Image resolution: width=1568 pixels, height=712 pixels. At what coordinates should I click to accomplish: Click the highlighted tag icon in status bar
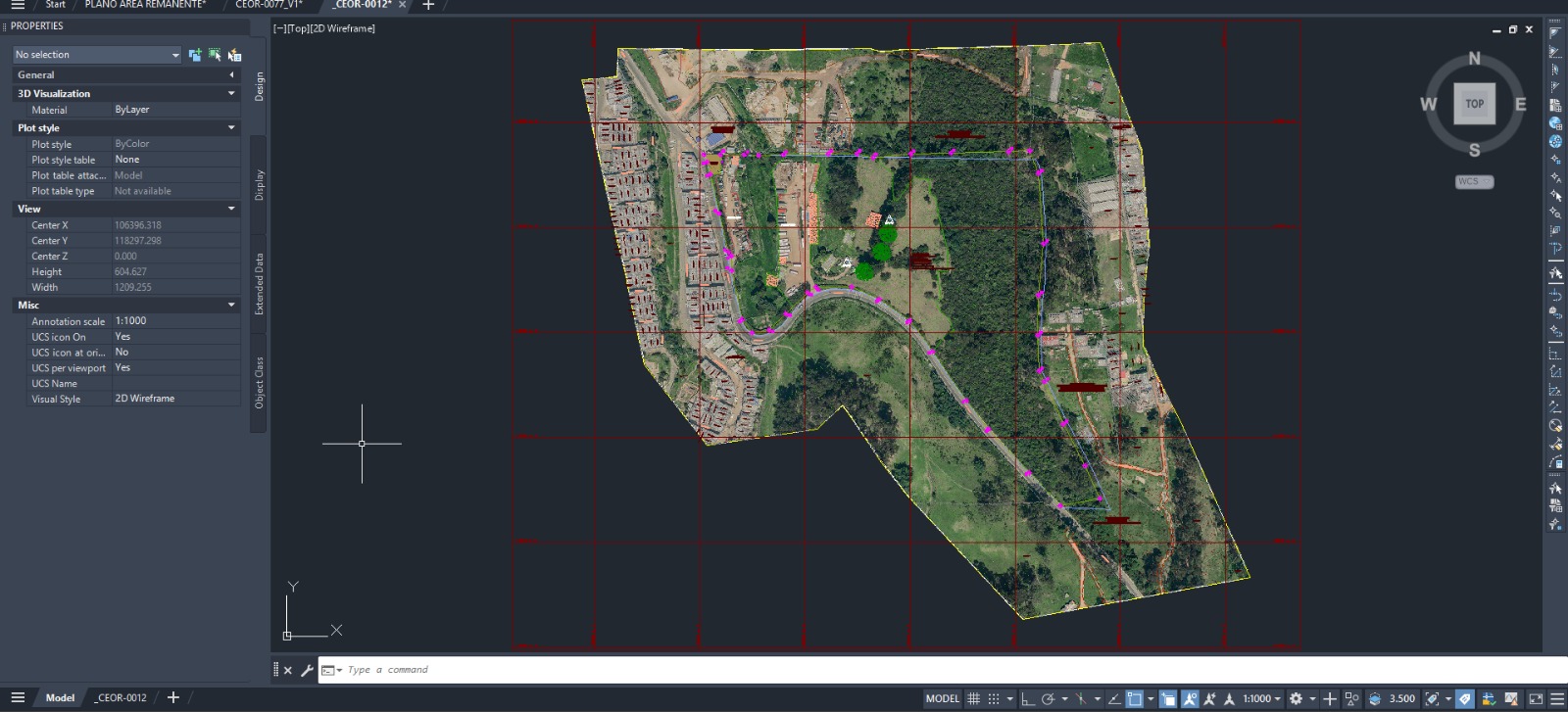coord(1465,698)
